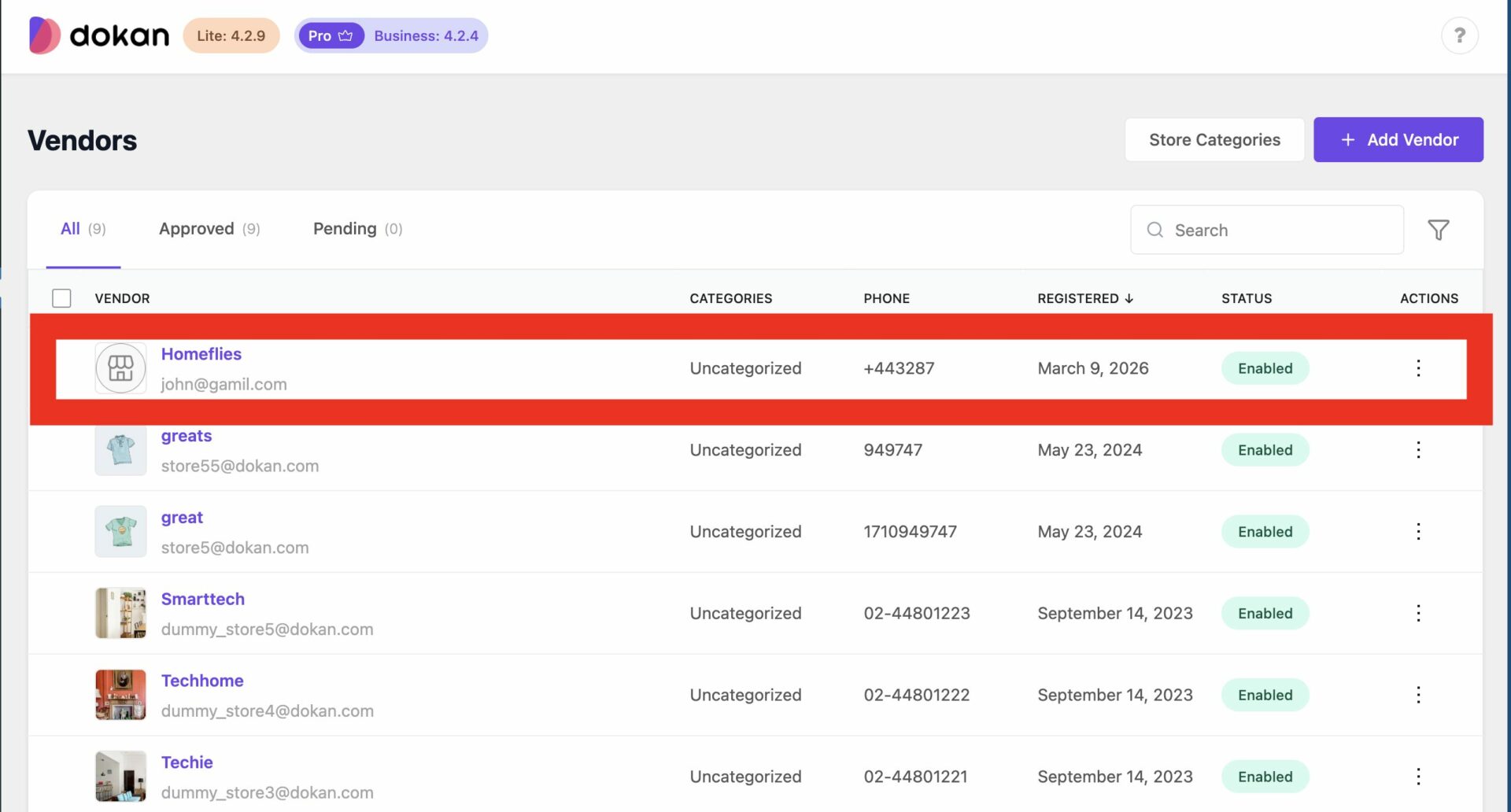This screenshot has width=1511, height=812.
Task: Check the select-all vendors checkbox
Action: pos(61,298)
